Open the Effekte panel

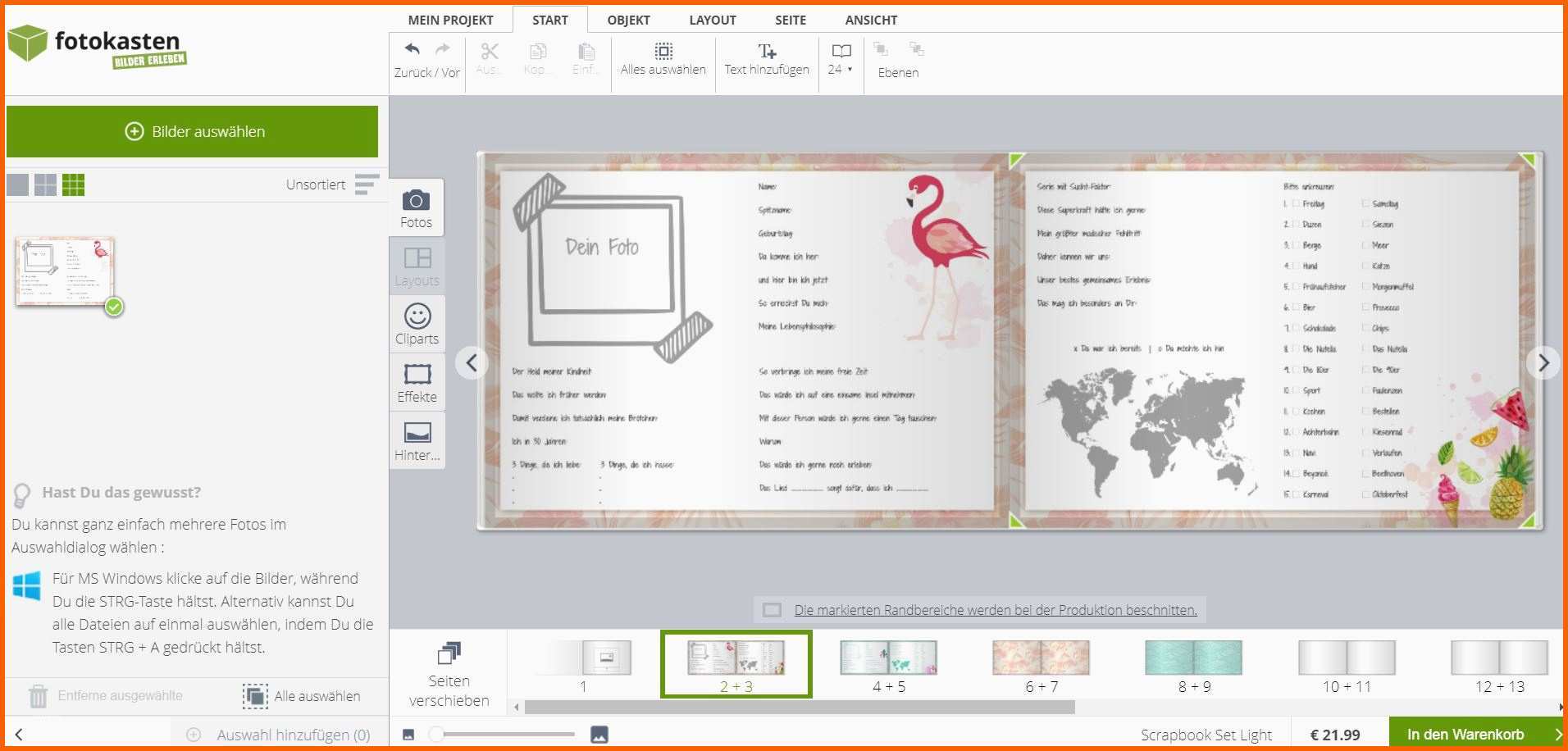pyautogui.click(x=417, y=382)
